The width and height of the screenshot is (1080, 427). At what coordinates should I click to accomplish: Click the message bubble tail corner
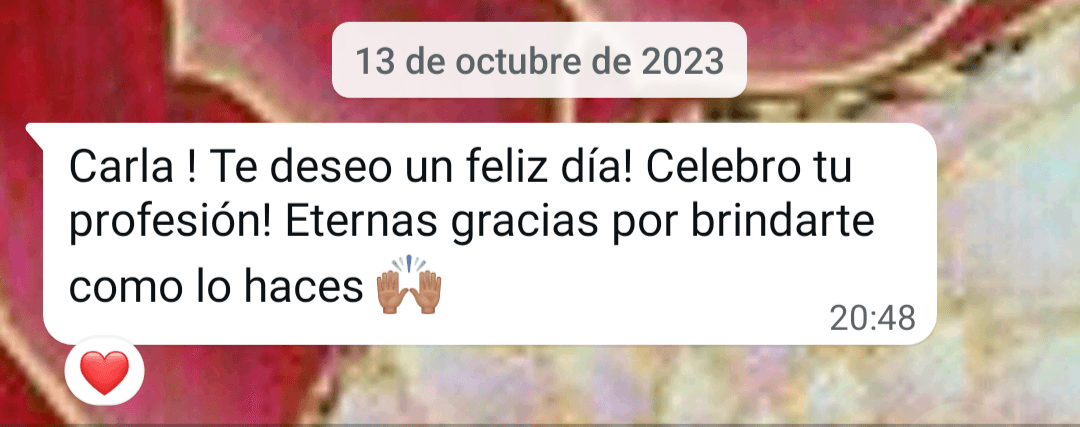[34, 132]
